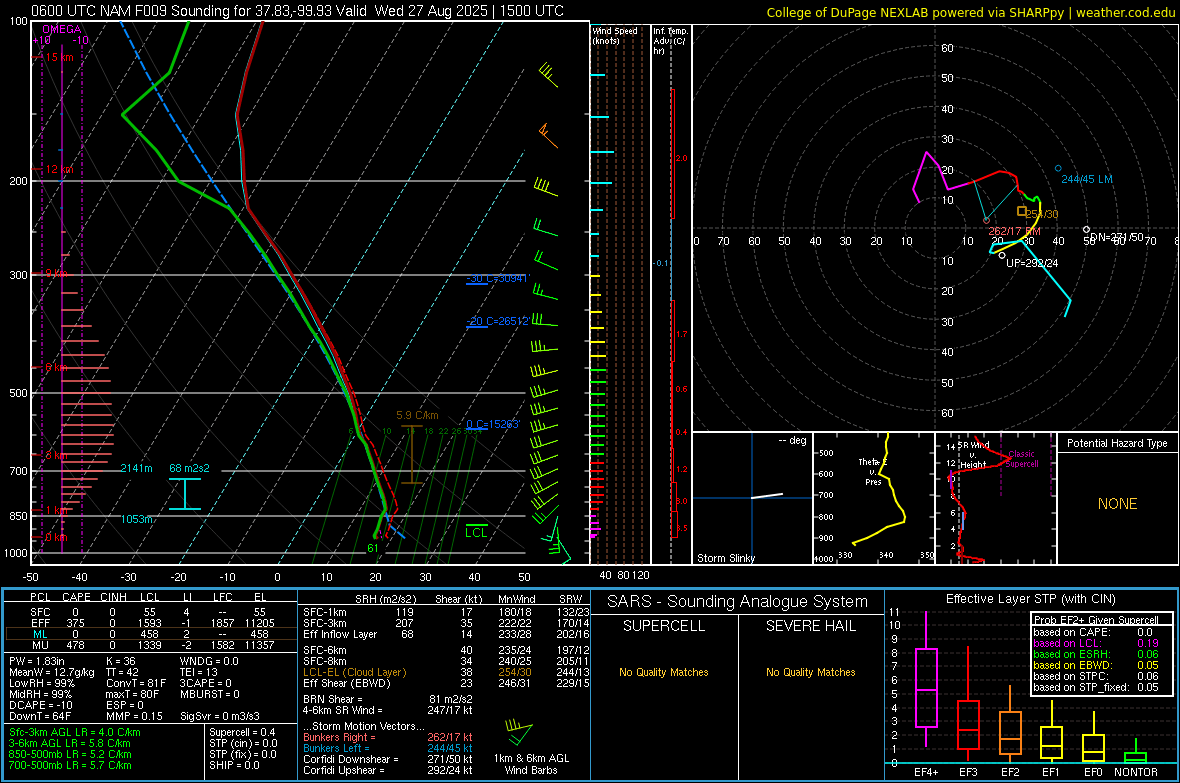Click the DCAPE = -10 value
This screenshot has height=783, width=1180.
40,705
